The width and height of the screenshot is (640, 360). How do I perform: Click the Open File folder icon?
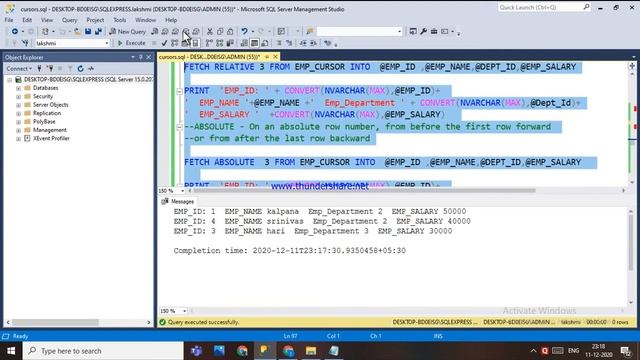tap(77, 31)
